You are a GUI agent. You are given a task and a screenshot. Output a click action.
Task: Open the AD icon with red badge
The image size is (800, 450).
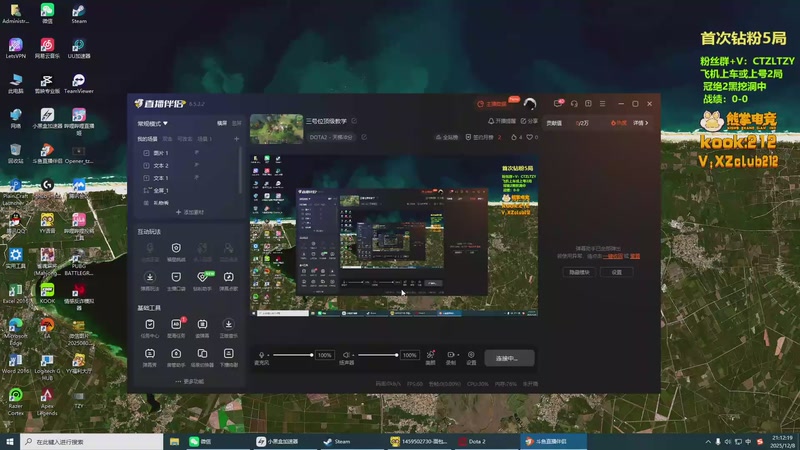click(x=177, y=324)
